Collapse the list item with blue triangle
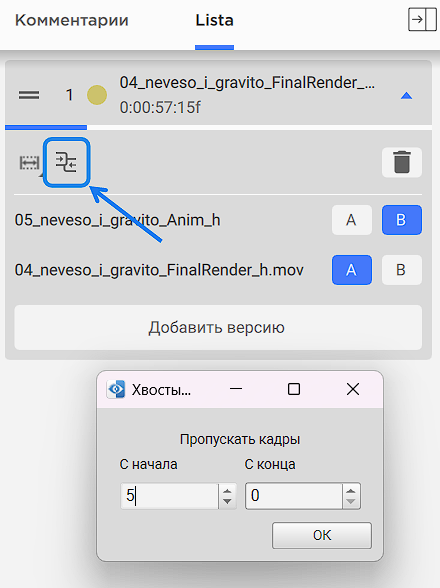Screen dimensions: 440x588 [407, 96]
